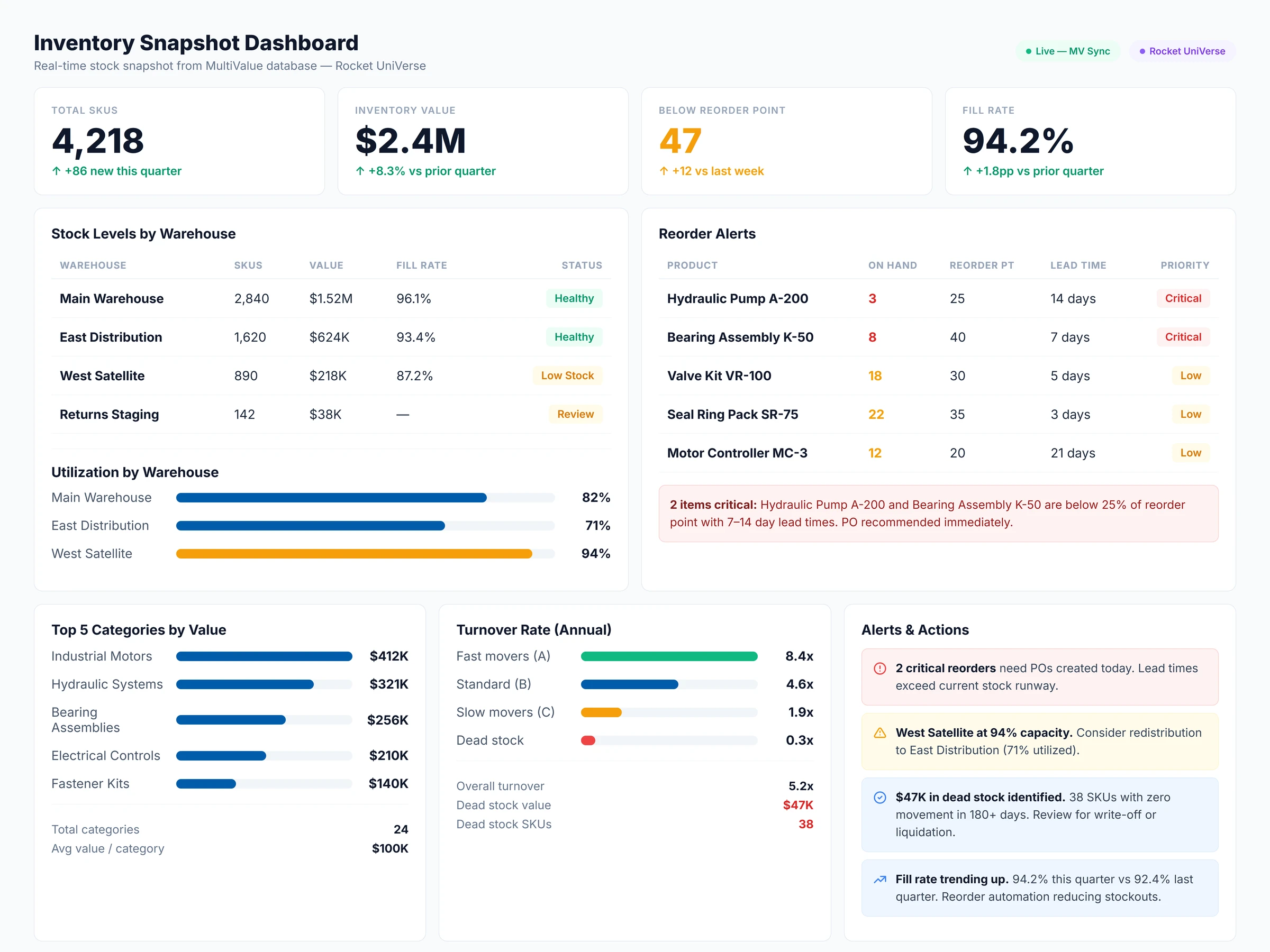Sort by the FILL RATE column header
The width and height of the screenshot is (1270, 952).
pyautogui.click(x=421, y=265)
